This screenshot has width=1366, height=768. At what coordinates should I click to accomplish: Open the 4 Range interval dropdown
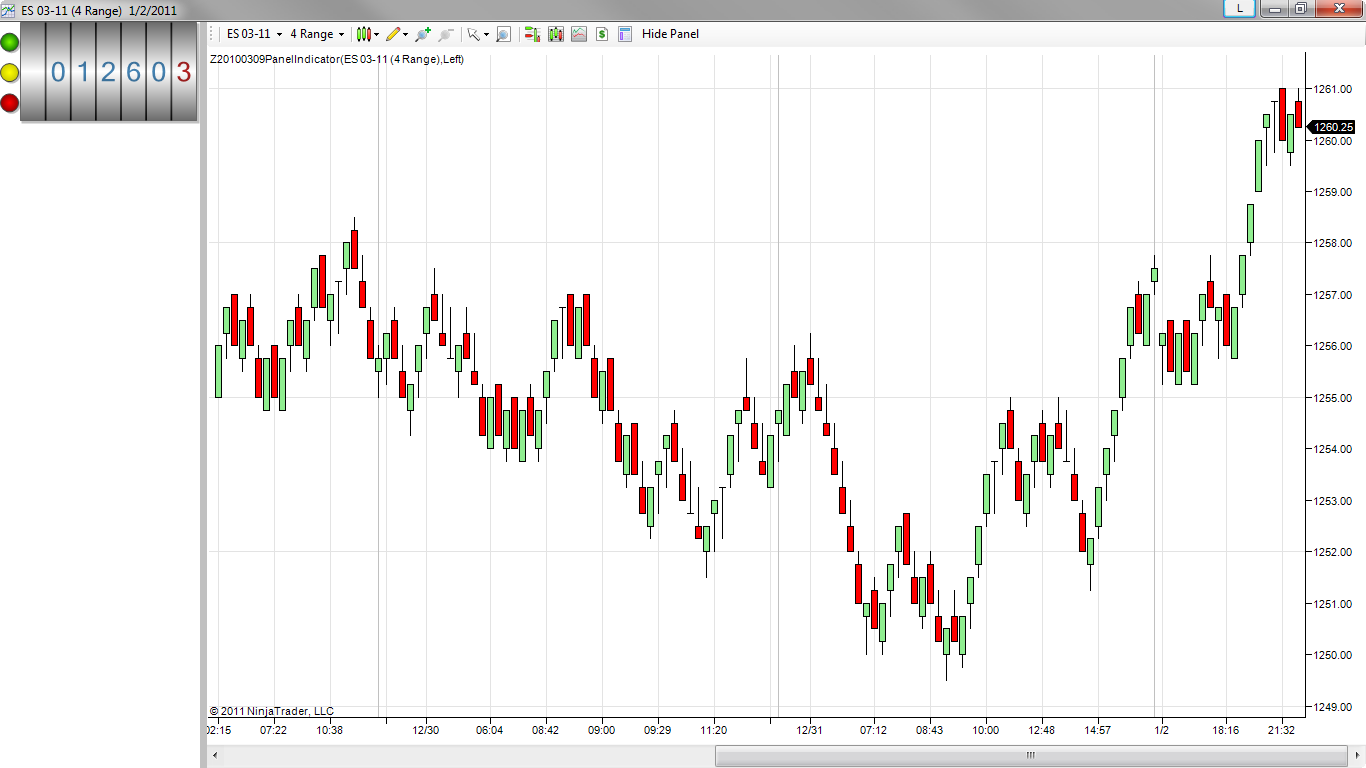[x=317, y=34]
